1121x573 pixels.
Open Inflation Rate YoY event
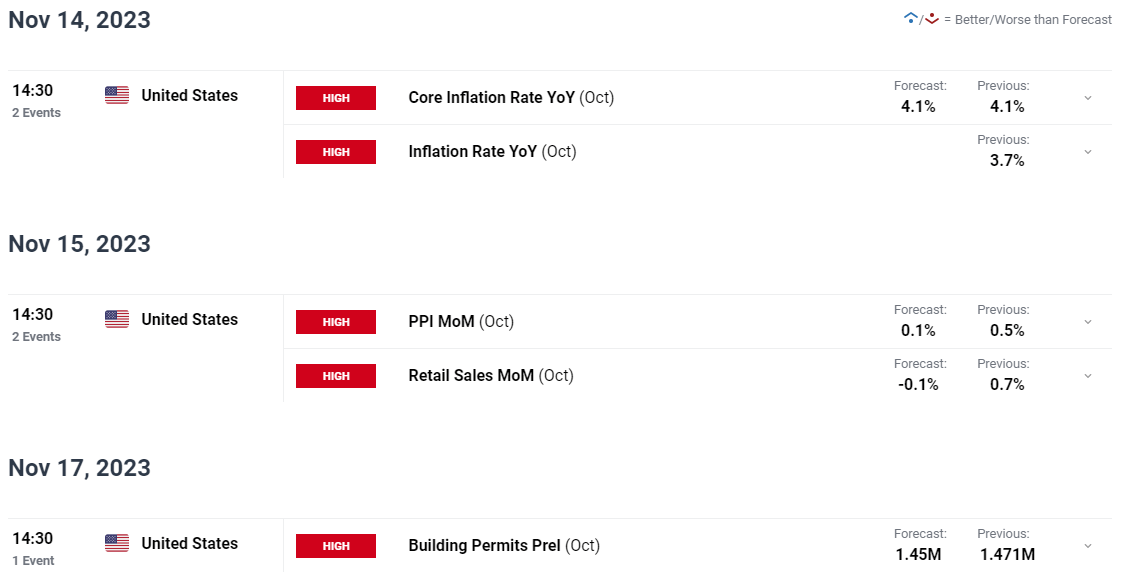click(493, 152)
